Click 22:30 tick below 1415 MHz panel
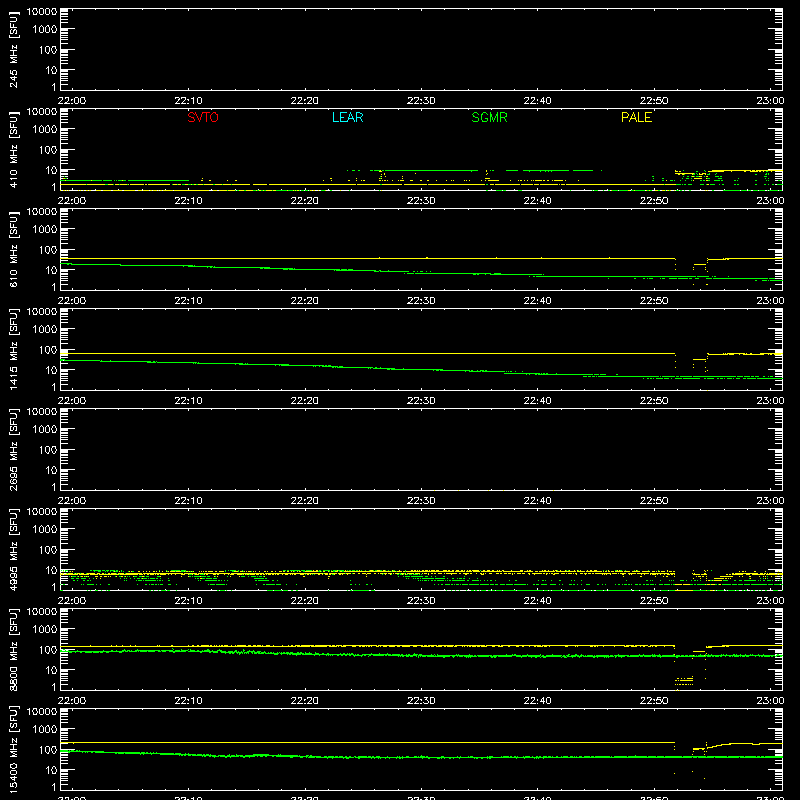The image size is (800, 800). tap(421, 401)
